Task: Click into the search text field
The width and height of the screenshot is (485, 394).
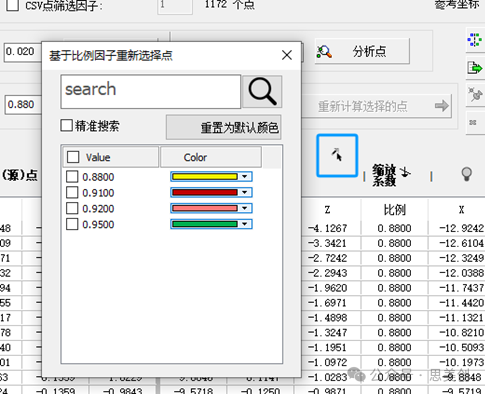Action: pyautogui.click(x=151, y=92)
